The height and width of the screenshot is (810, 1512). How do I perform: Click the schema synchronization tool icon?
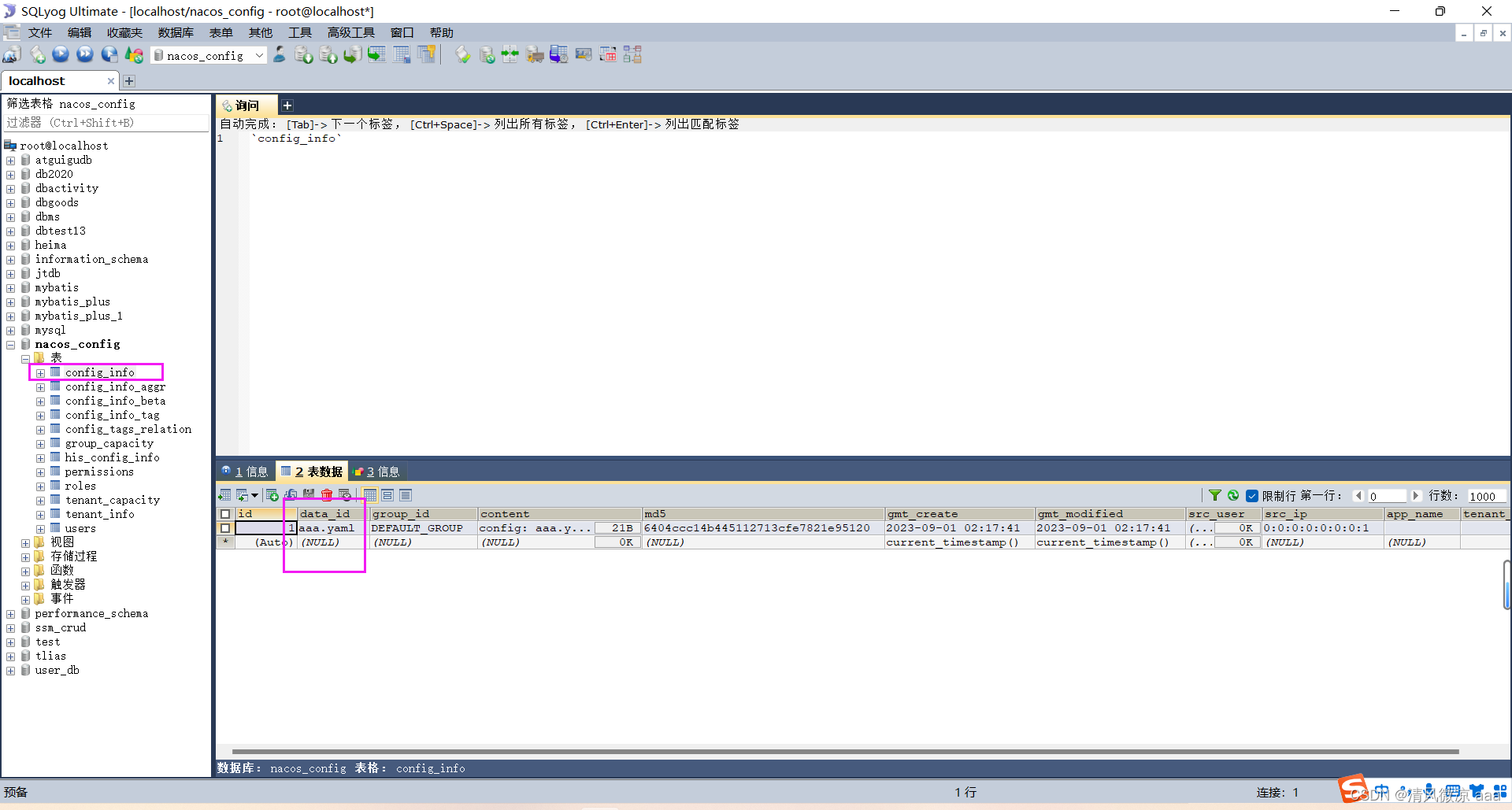tap(510, 54)
